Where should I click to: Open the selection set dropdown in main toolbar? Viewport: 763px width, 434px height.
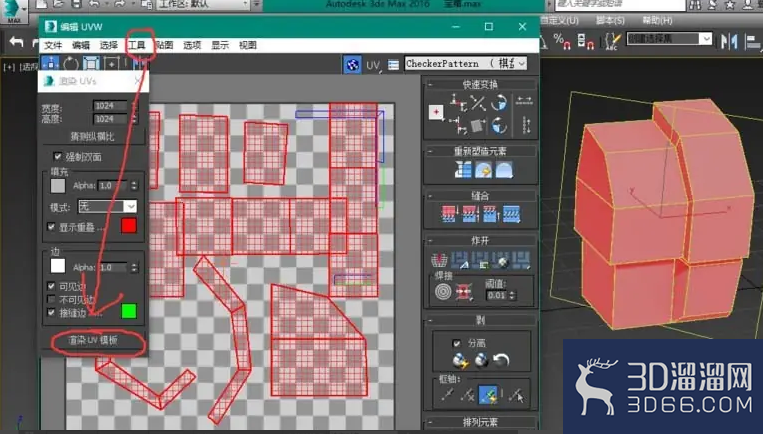pos(669,39)
